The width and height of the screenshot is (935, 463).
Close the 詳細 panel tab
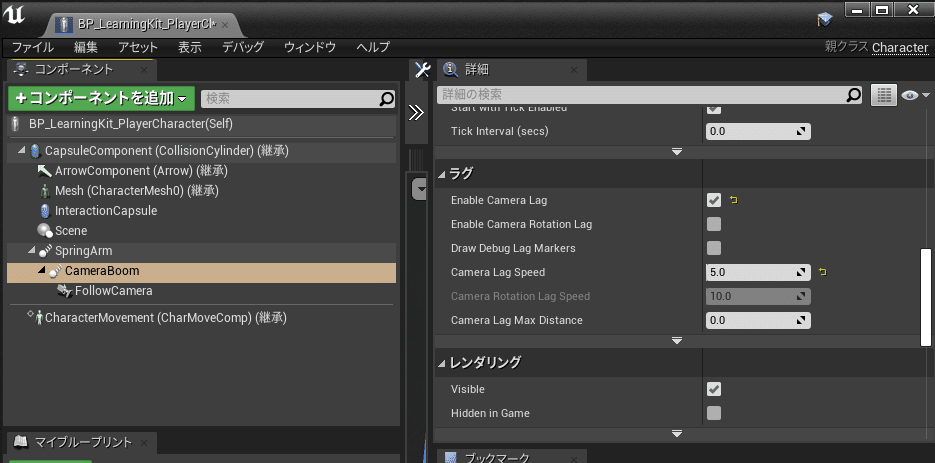(573, 70)
